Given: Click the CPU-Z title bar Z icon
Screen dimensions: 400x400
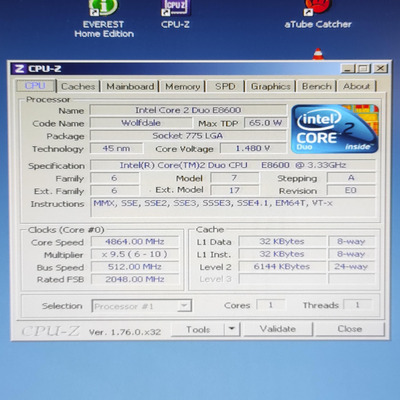Looking at the screenshot, I should [20, 69].
